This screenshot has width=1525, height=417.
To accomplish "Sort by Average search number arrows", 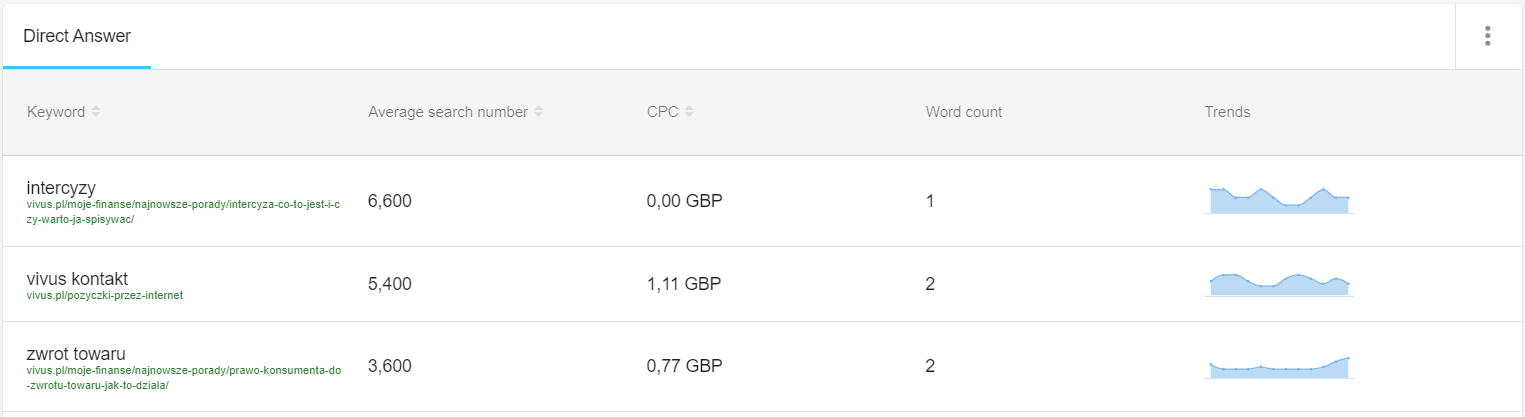I will point(538,112).
